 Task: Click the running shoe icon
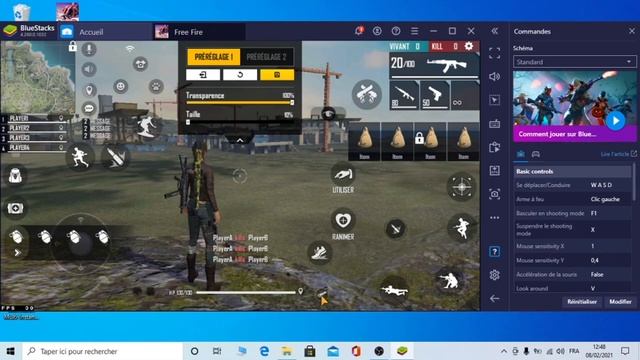(319, 252)
